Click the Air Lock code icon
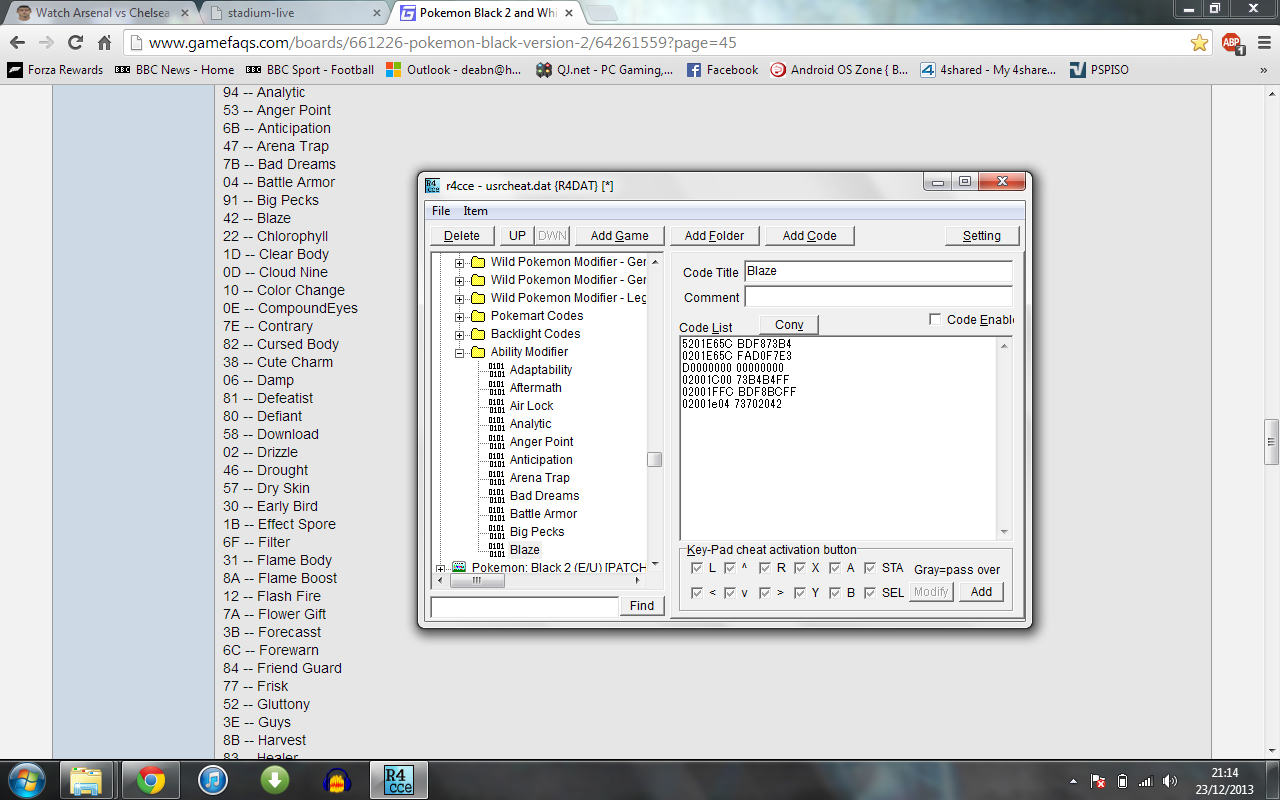This screenshot has height=800, width=1280. coord(496,406)
